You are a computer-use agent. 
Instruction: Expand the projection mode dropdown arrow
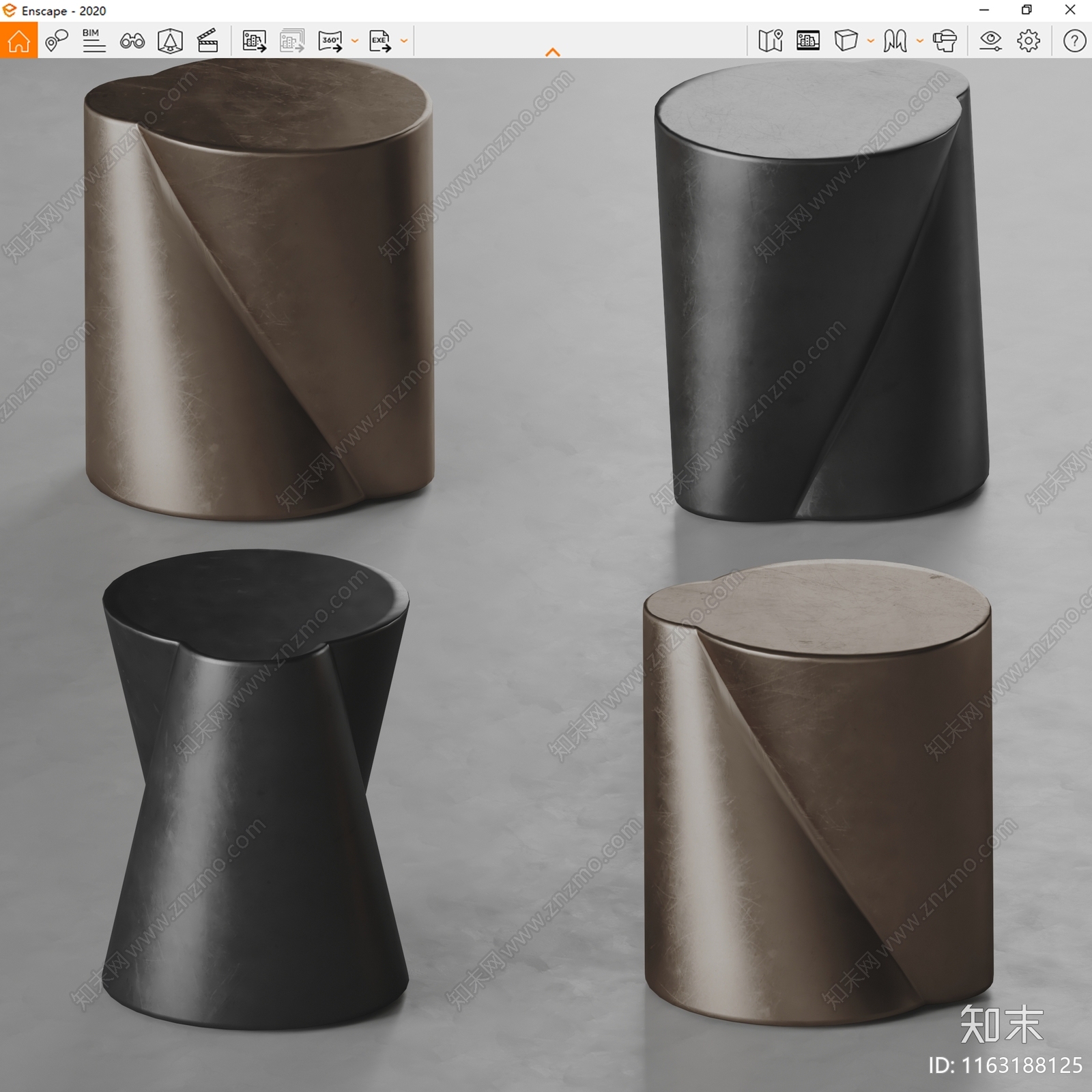[871, 41]
